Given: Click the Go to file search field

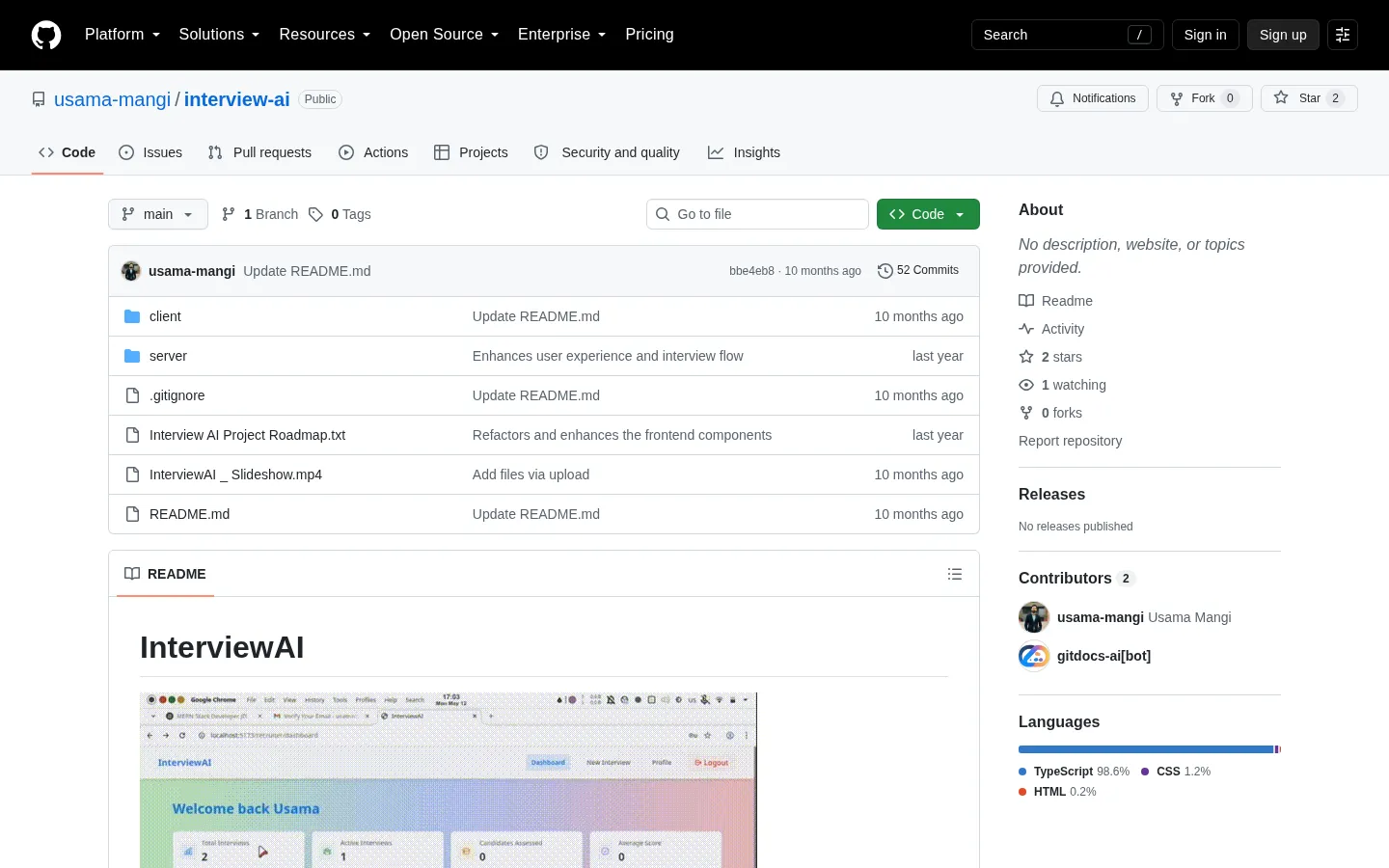Looking at the screenshot, I should [757, 214].
